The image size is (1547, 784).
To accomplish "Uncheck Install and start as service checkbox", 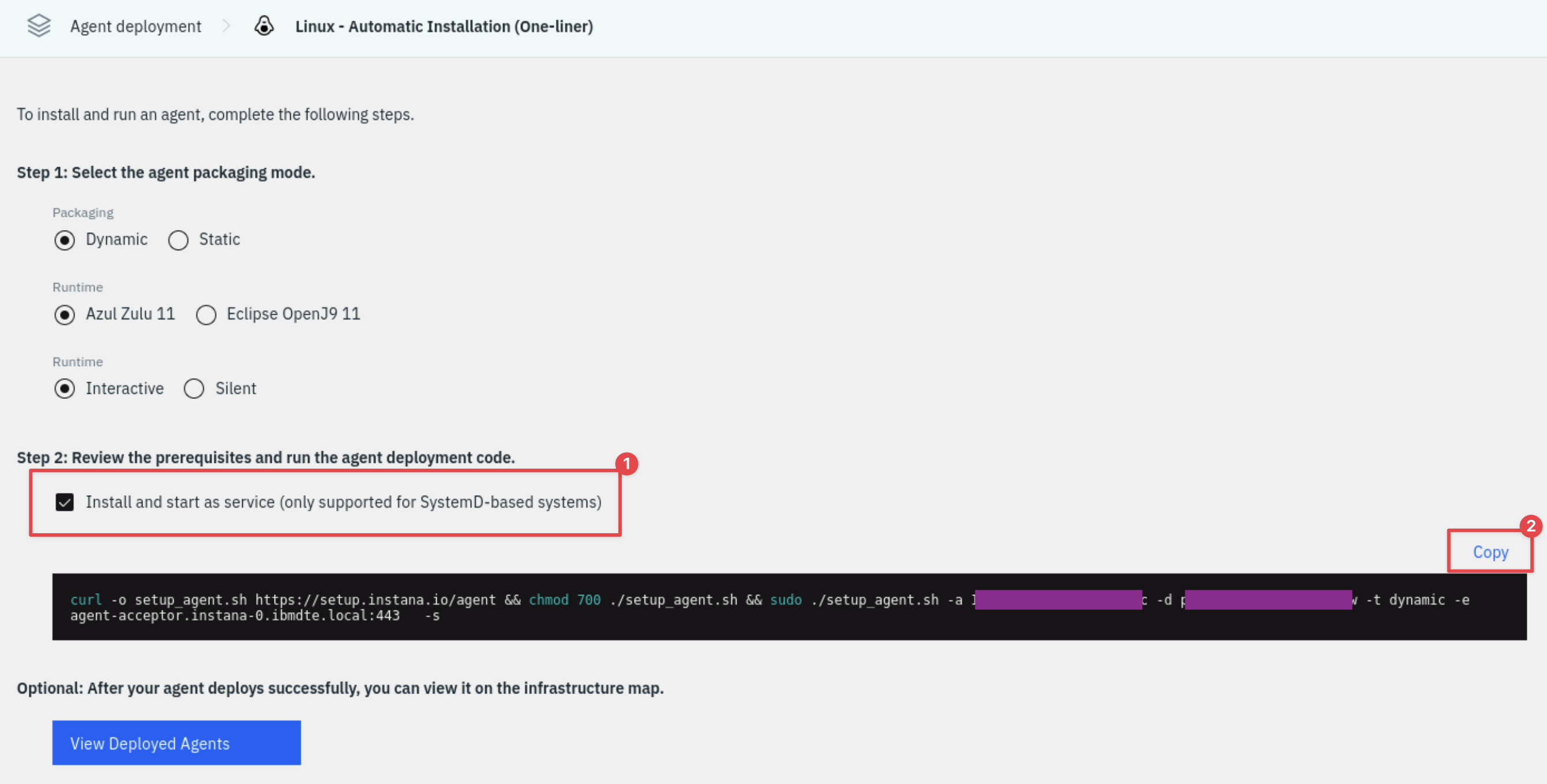I will (x=64, y=503).
